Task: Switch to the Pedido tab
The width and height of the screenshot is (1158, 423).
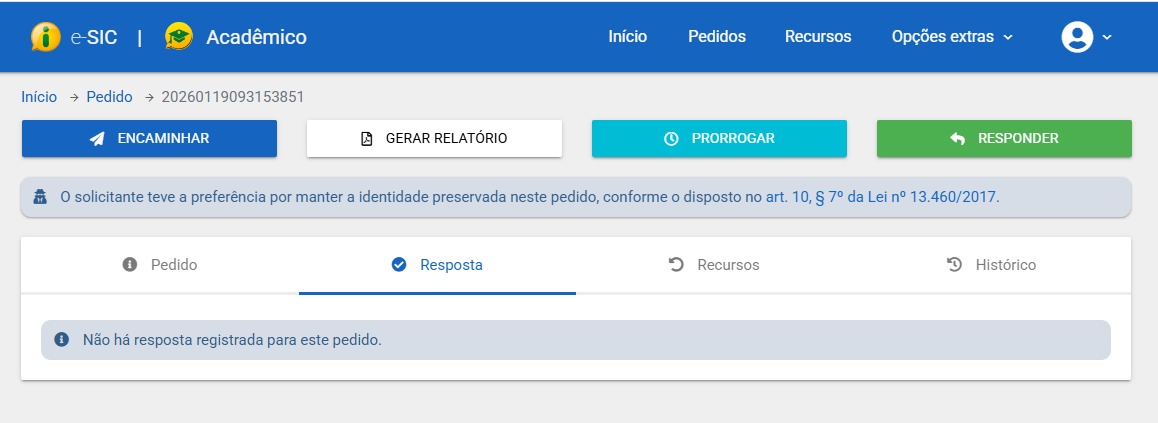Action: pos(160,264)
